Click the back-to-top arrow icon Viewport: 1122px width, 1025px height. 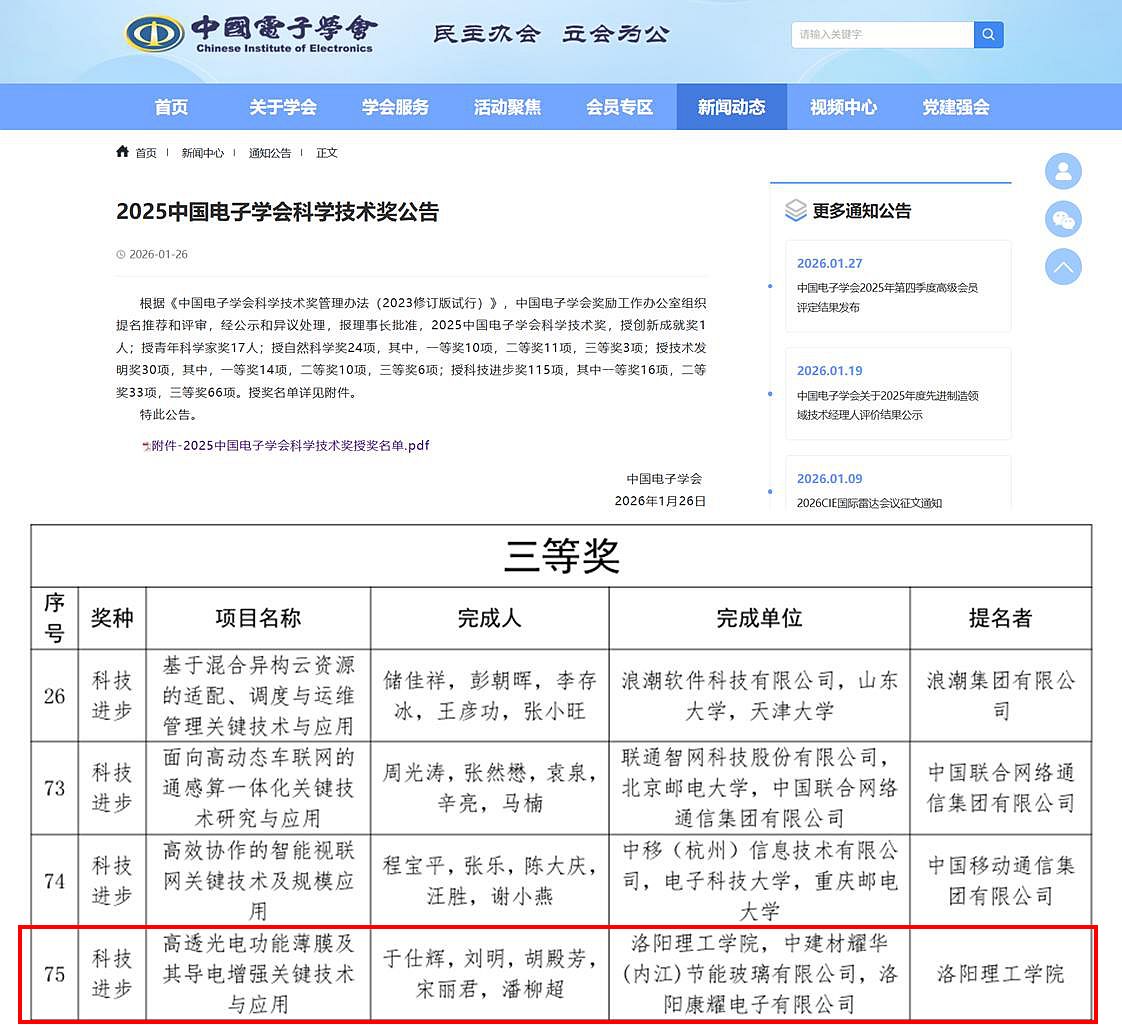point(1063,267)
